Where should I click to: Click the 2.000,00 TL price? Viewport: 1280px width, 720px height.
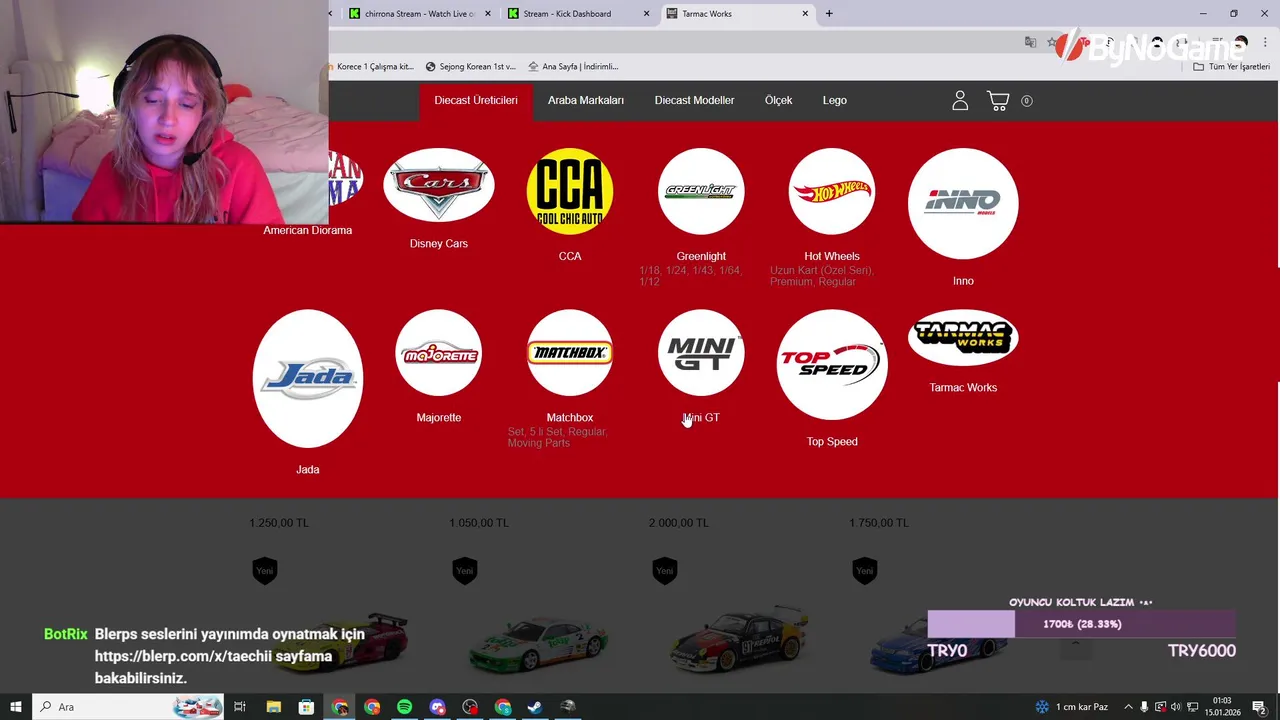[679, 523]
